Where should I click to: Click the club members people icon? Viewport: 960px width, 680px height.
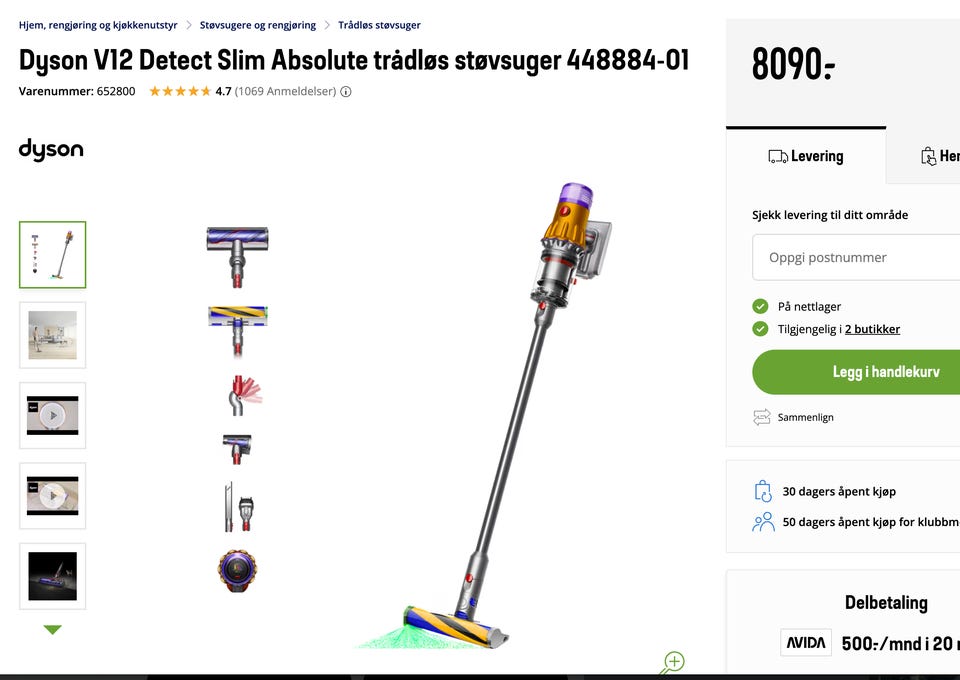[763, 522]
